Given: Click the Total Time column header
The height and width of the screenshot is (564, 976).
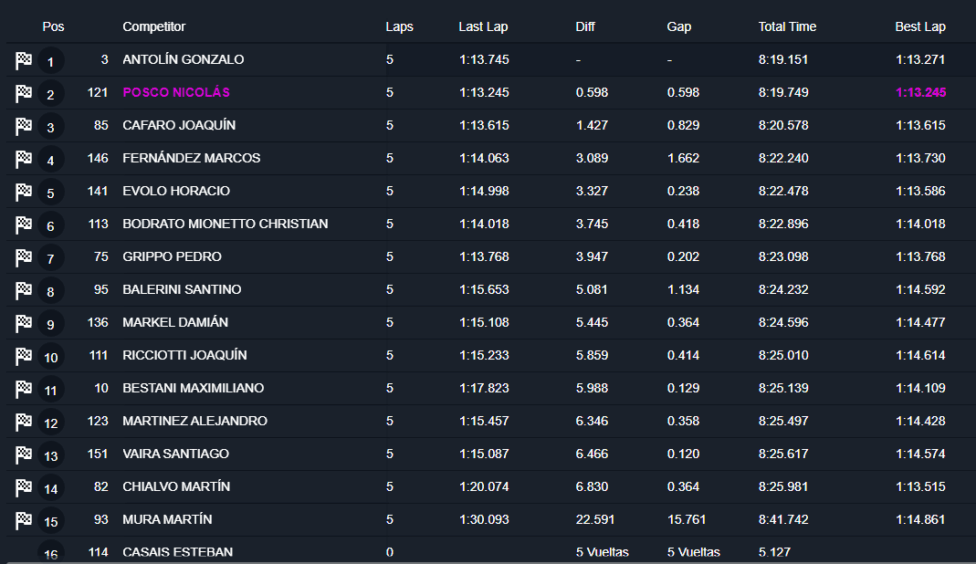Looking at the screenshot, I should 787,27.
